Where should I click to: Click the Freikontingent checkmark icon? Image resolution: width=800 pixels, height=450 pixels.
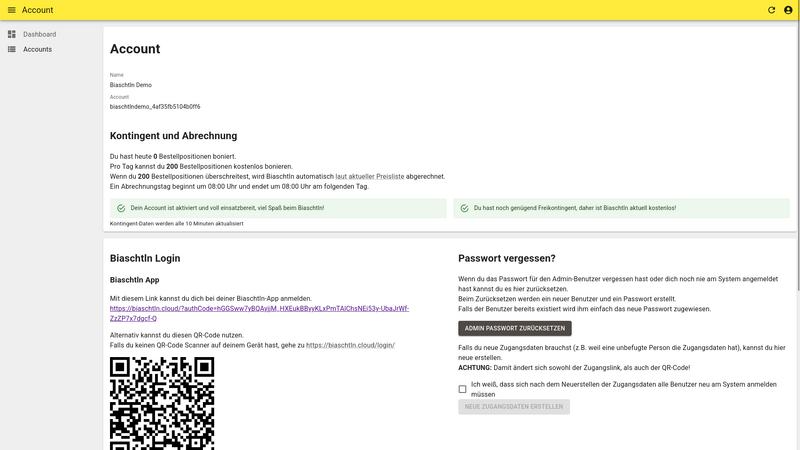point(464,208)
